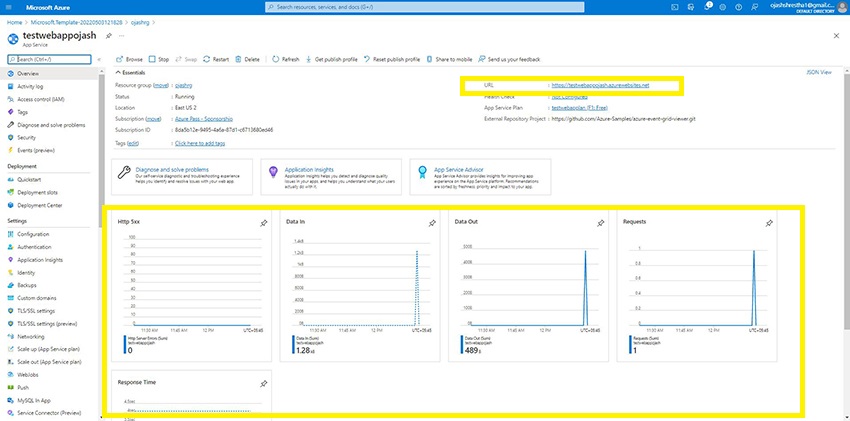The height and width of the screenshot is (421, 850).
Task: Collapse the left navigation menu chevron
Action: (99, 60)
